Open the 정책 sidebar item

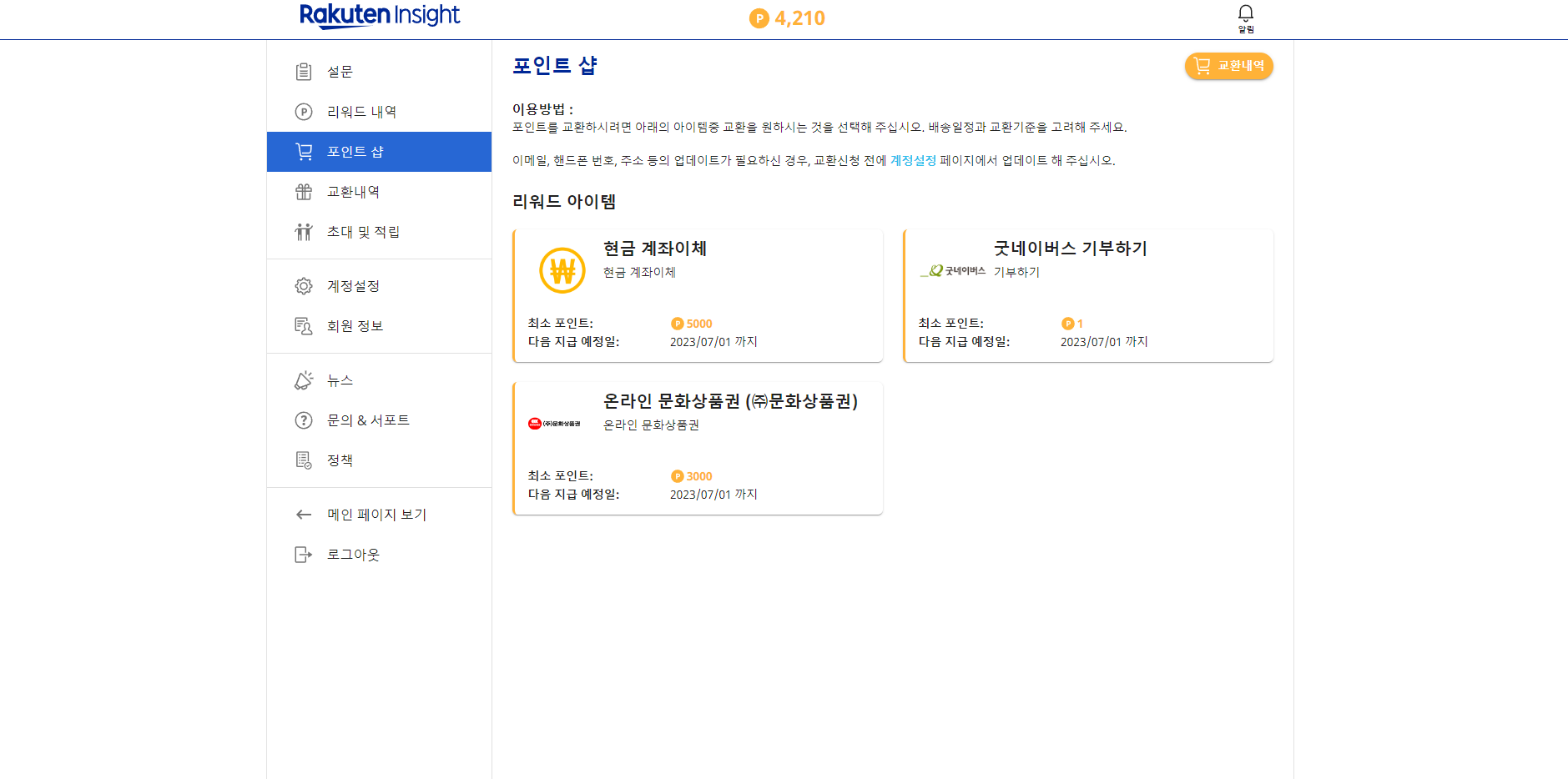tap(379, 460)
